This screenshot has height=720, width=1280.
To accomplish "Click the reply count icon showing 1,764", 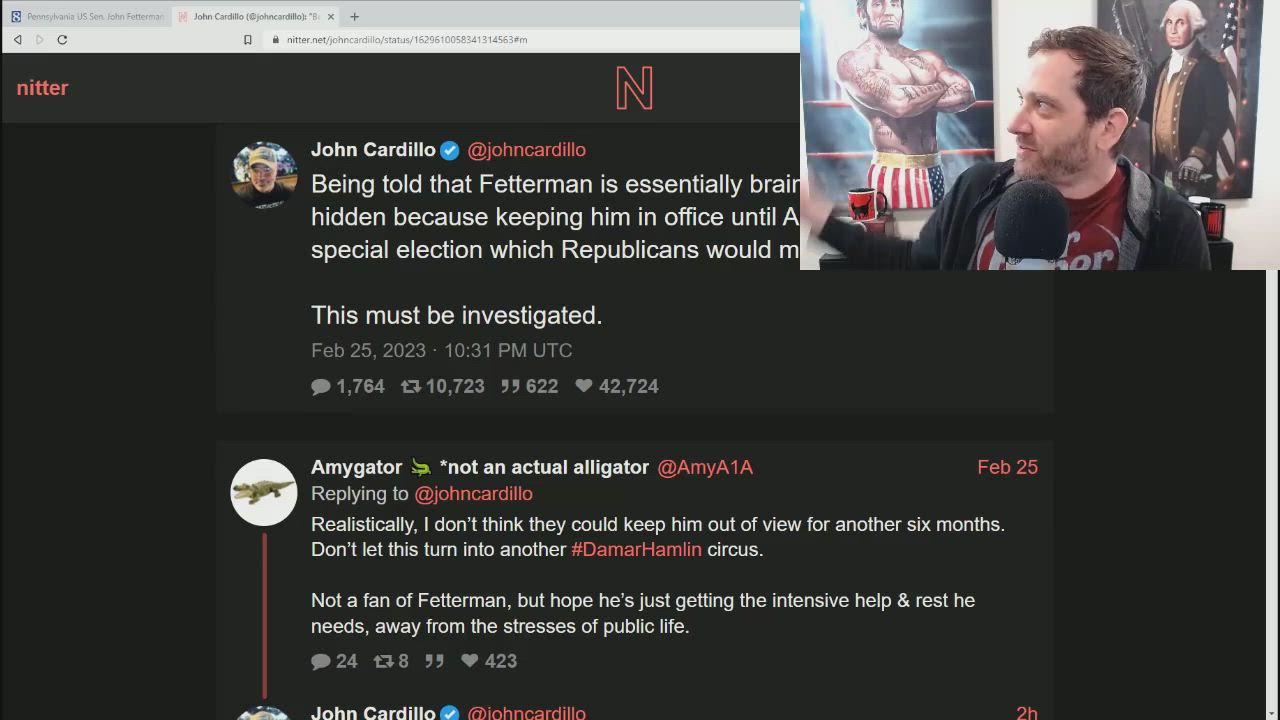I will (321, 386).
